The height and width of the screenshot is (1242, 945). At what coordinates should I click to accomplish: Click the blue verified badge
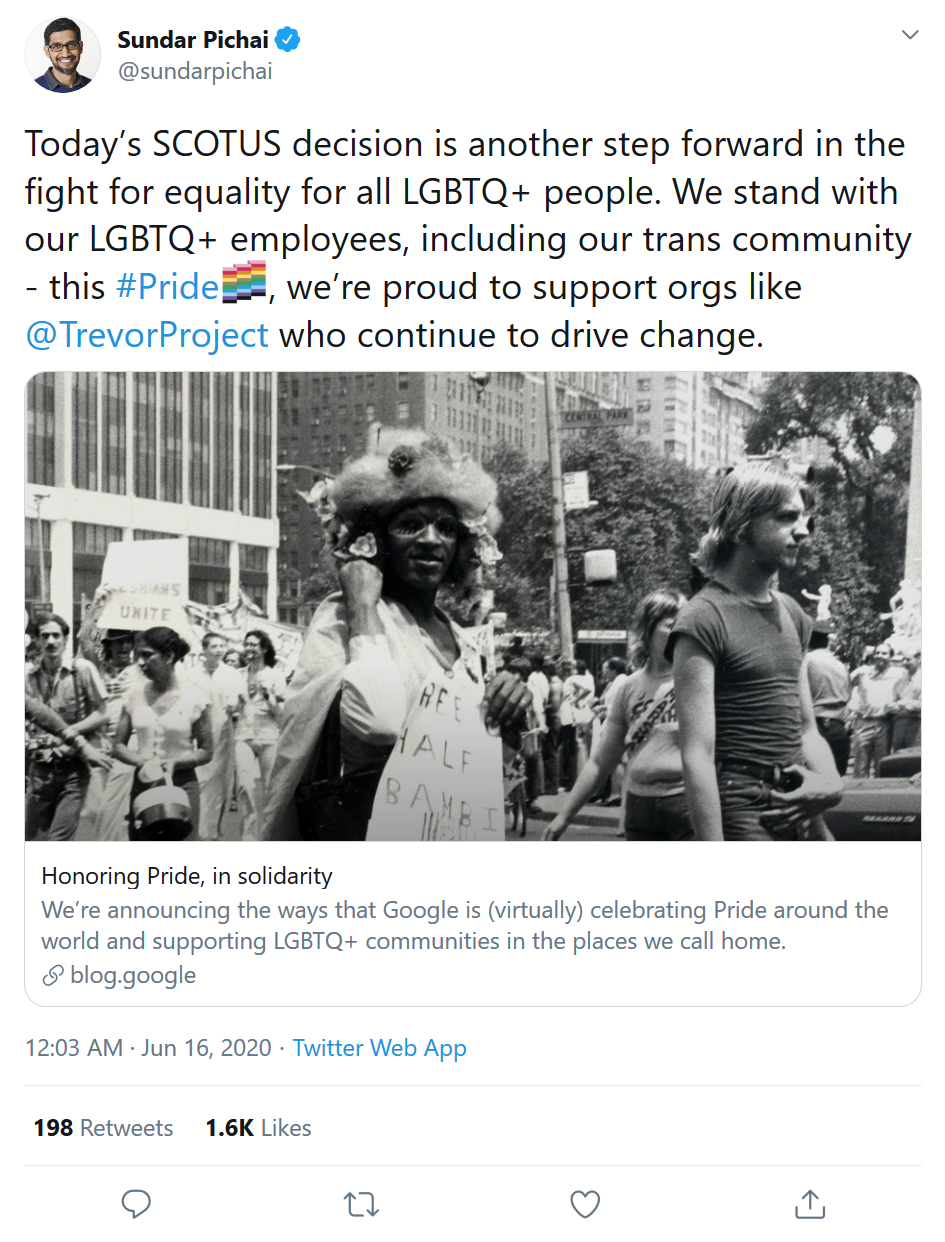click(x=289, y=40)
